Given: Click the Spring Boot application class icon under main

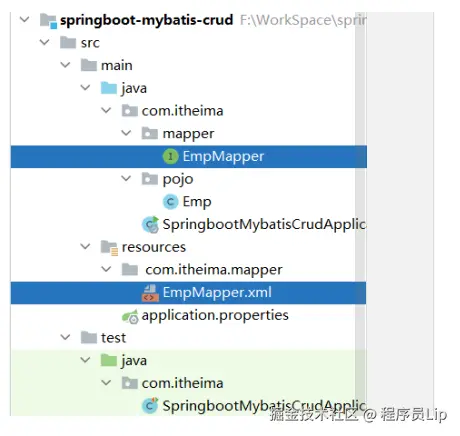Looking at the screenshot, I should click(x=150, y=224).
